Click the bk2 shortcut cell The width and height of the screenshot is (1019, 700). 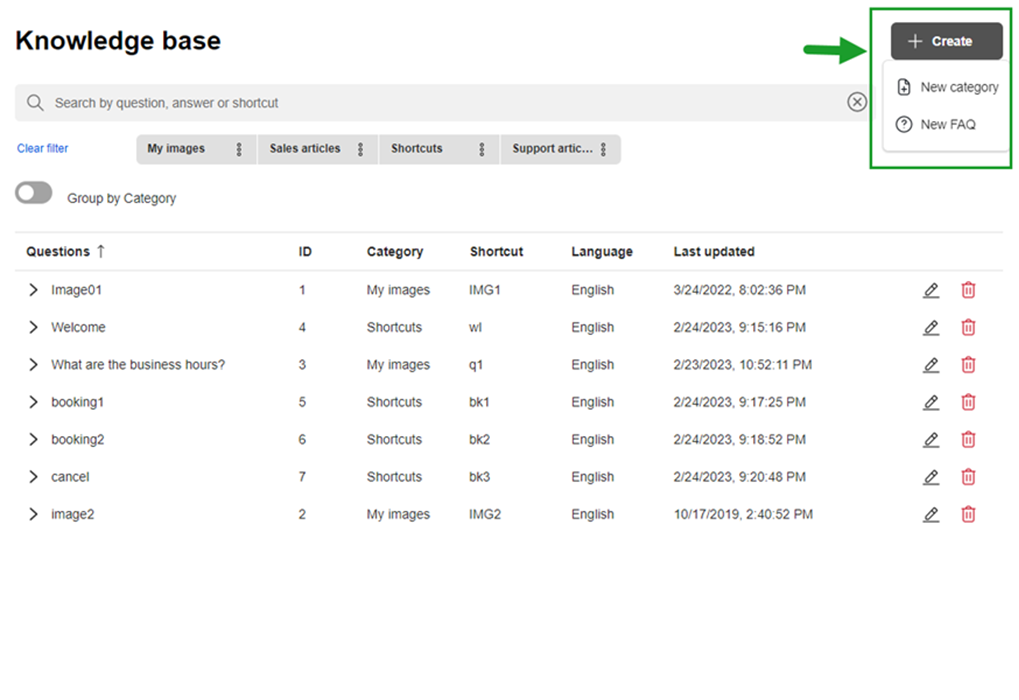tap(480, 439)
